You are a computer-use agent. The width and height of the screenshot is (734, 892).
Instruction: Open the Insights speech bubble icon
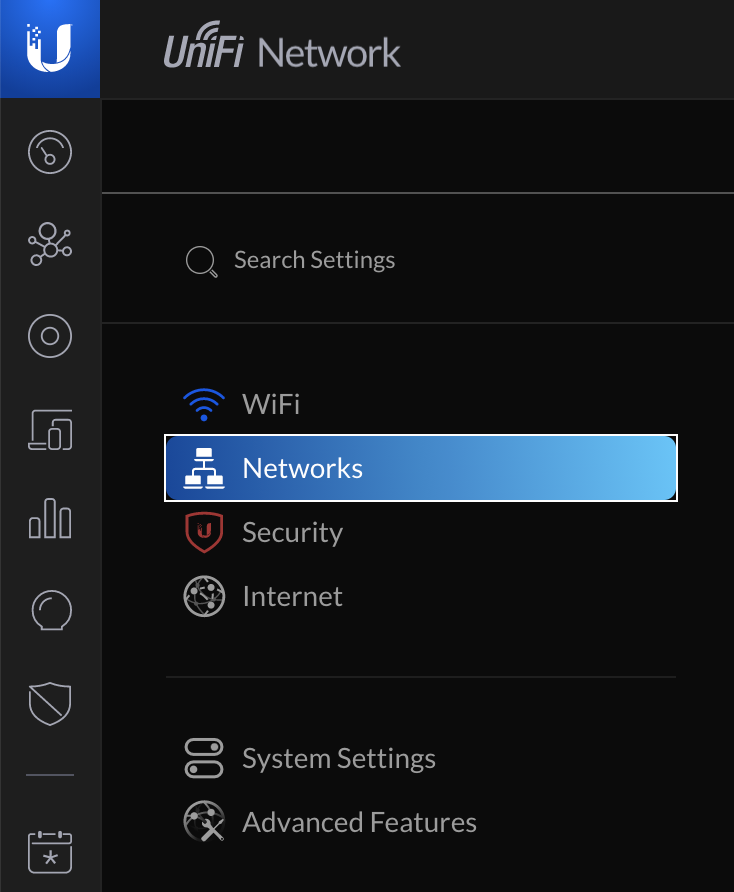point(51,611)
